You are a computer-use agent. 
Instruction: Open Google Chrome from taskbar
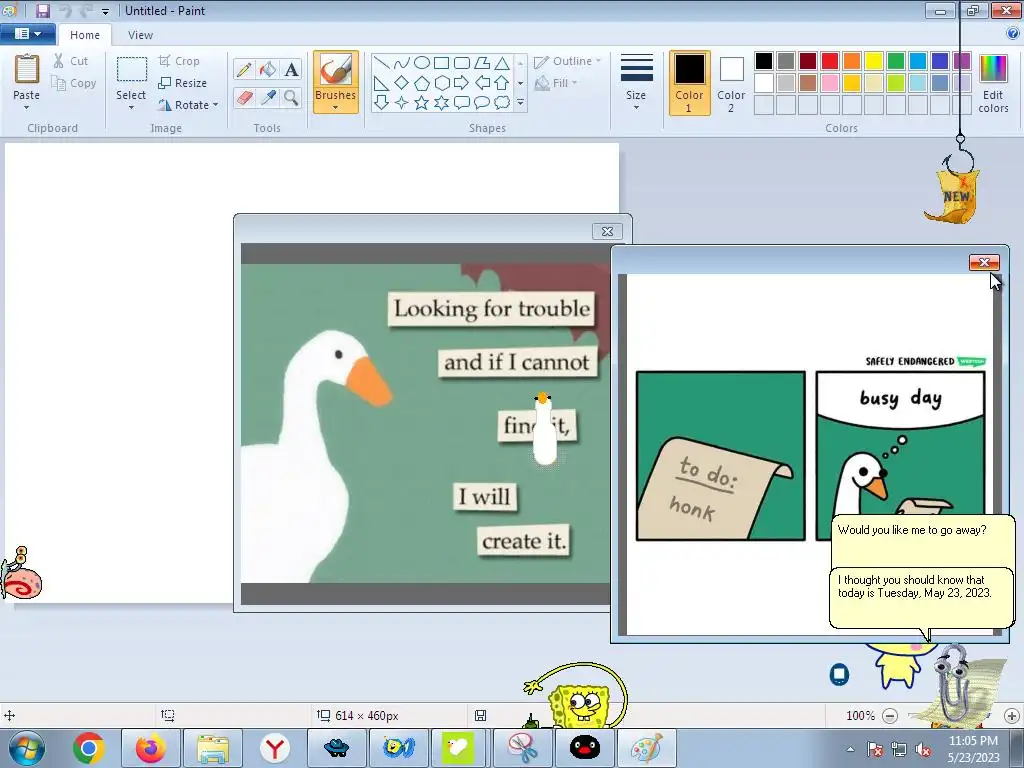tap(89, 748)
